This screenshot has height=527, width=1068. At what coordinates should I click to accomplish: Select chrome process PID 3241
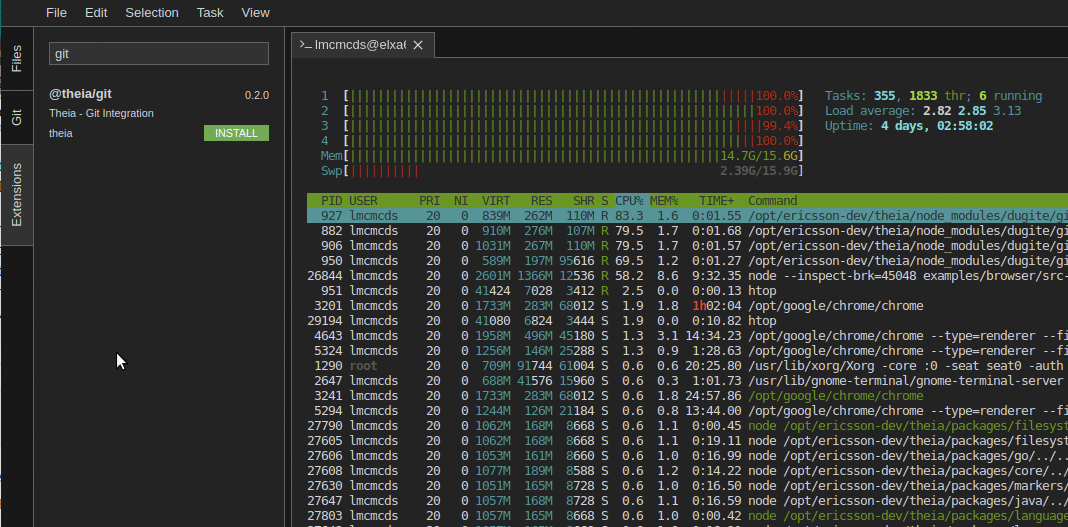pos(687,396)
